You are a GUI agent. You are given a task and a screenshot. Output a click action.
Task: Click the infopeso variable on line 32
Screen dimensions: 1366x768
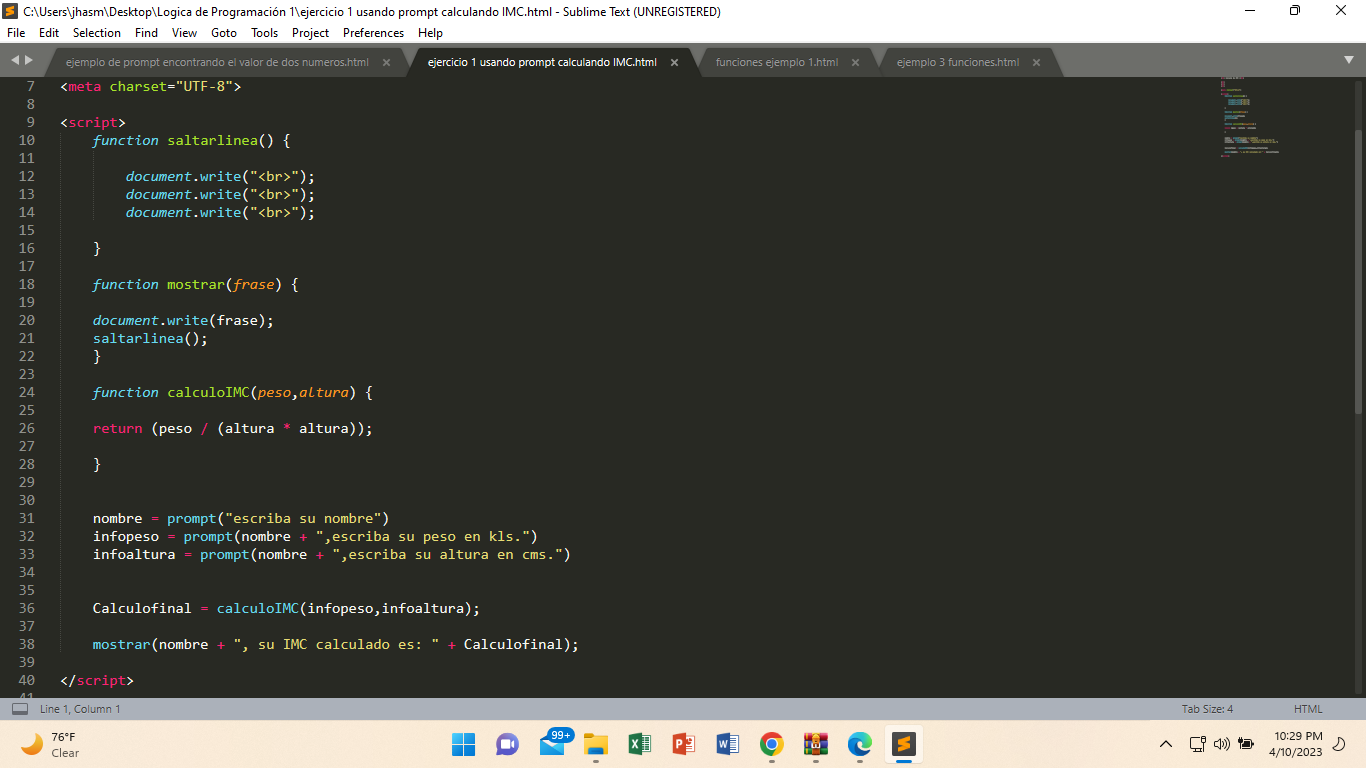[126, 536]
